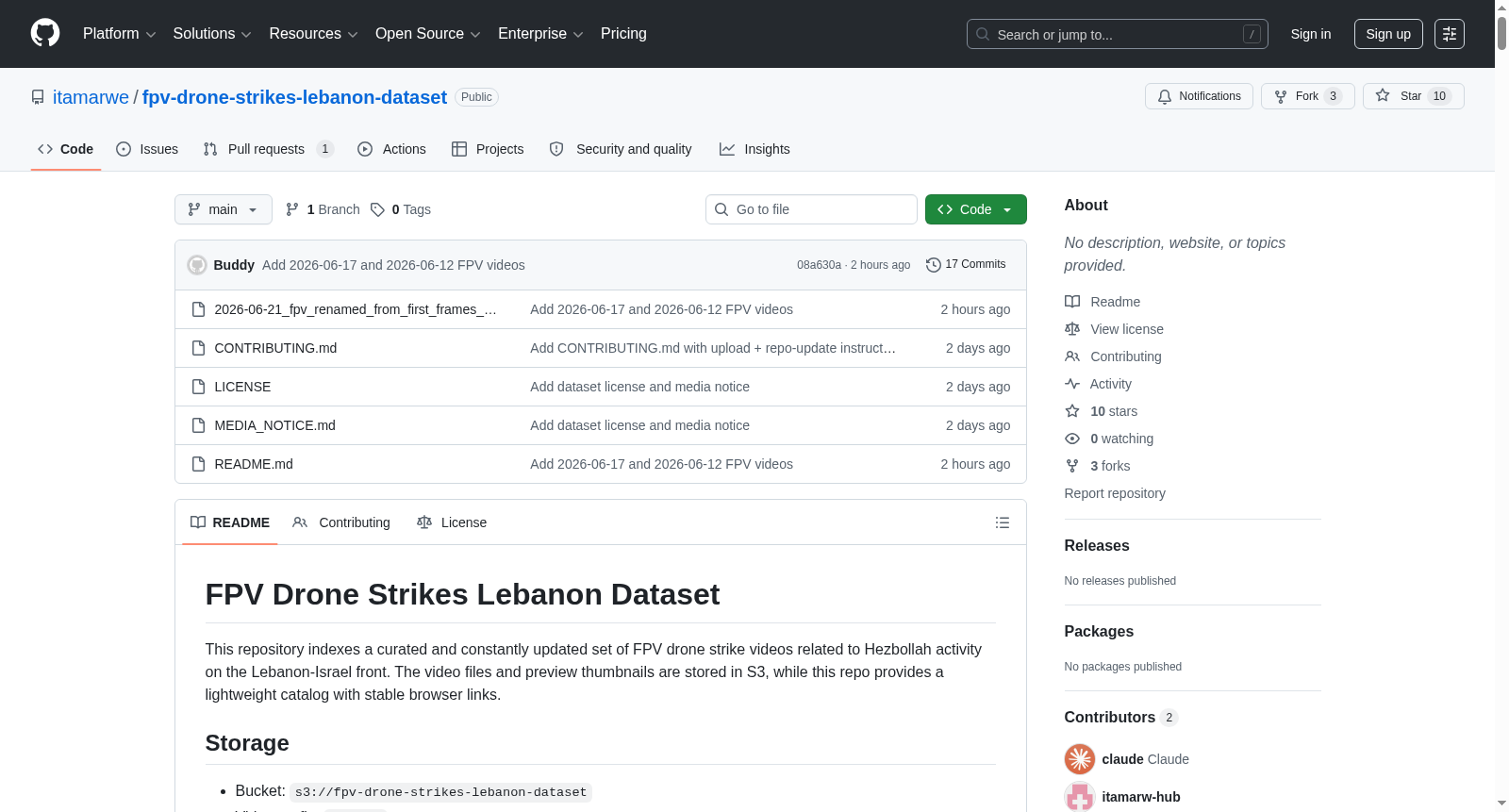Select the README file tab
The image size is (1509, 812).
tap(230, 522)
